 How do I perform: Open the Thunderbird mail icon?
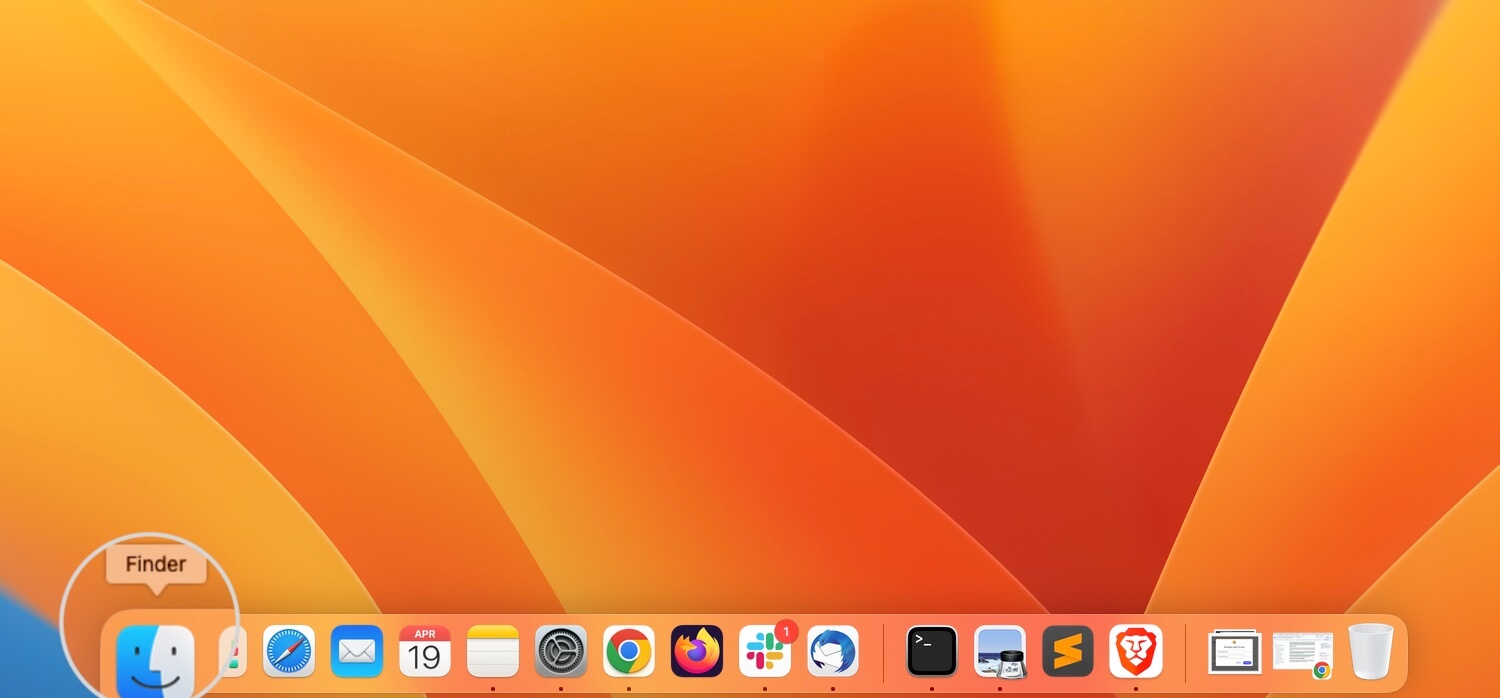833,652
